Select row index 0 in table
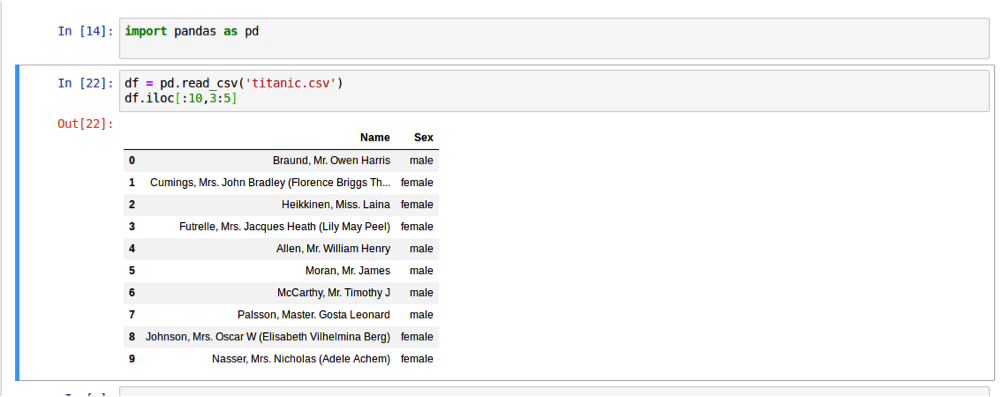Screen dimensions: 1004x397 pos(132,160)
